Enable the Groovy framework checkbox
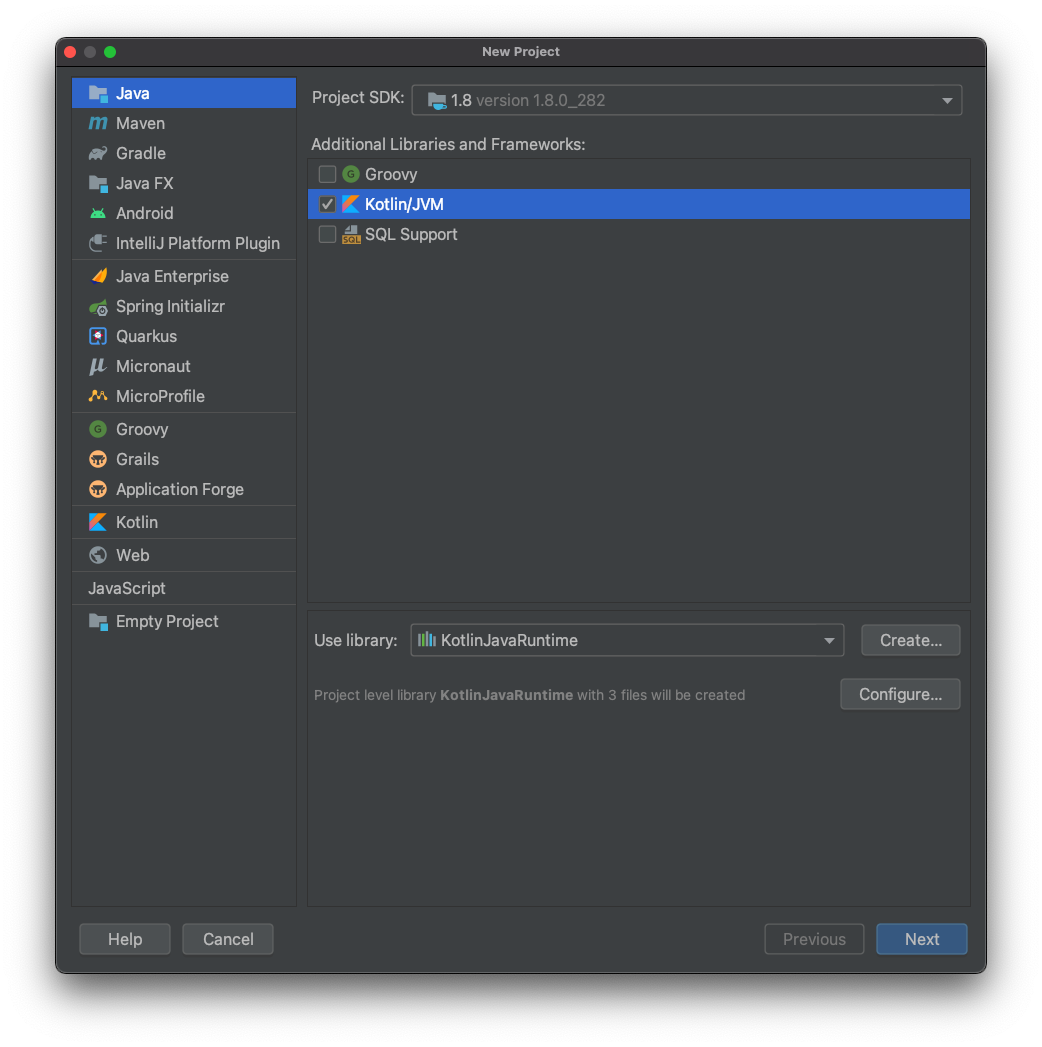This screenshot has width=1042, height=1047. tap(327, 174)
